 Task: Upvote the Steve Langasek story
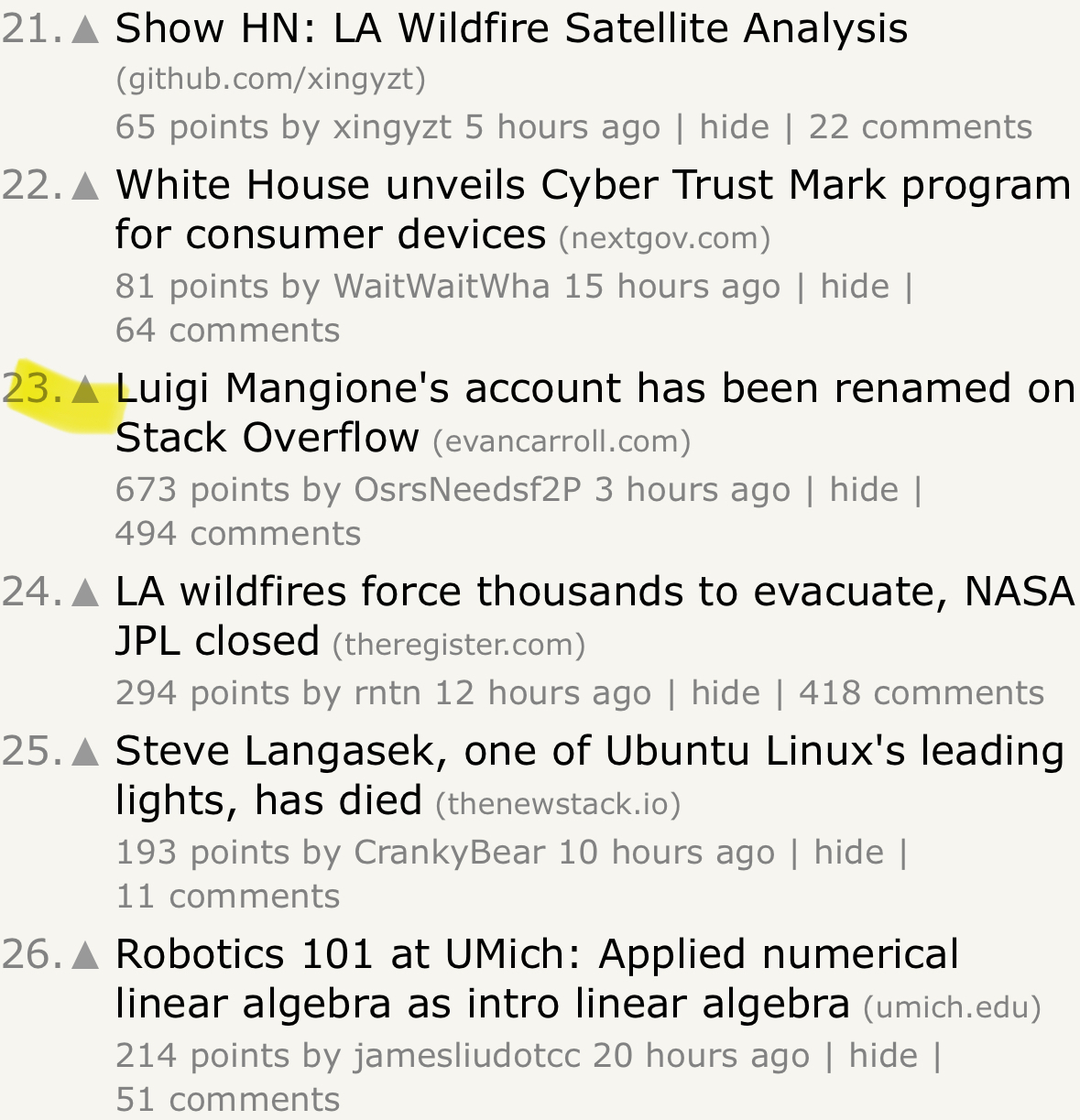tap(85, 753)
